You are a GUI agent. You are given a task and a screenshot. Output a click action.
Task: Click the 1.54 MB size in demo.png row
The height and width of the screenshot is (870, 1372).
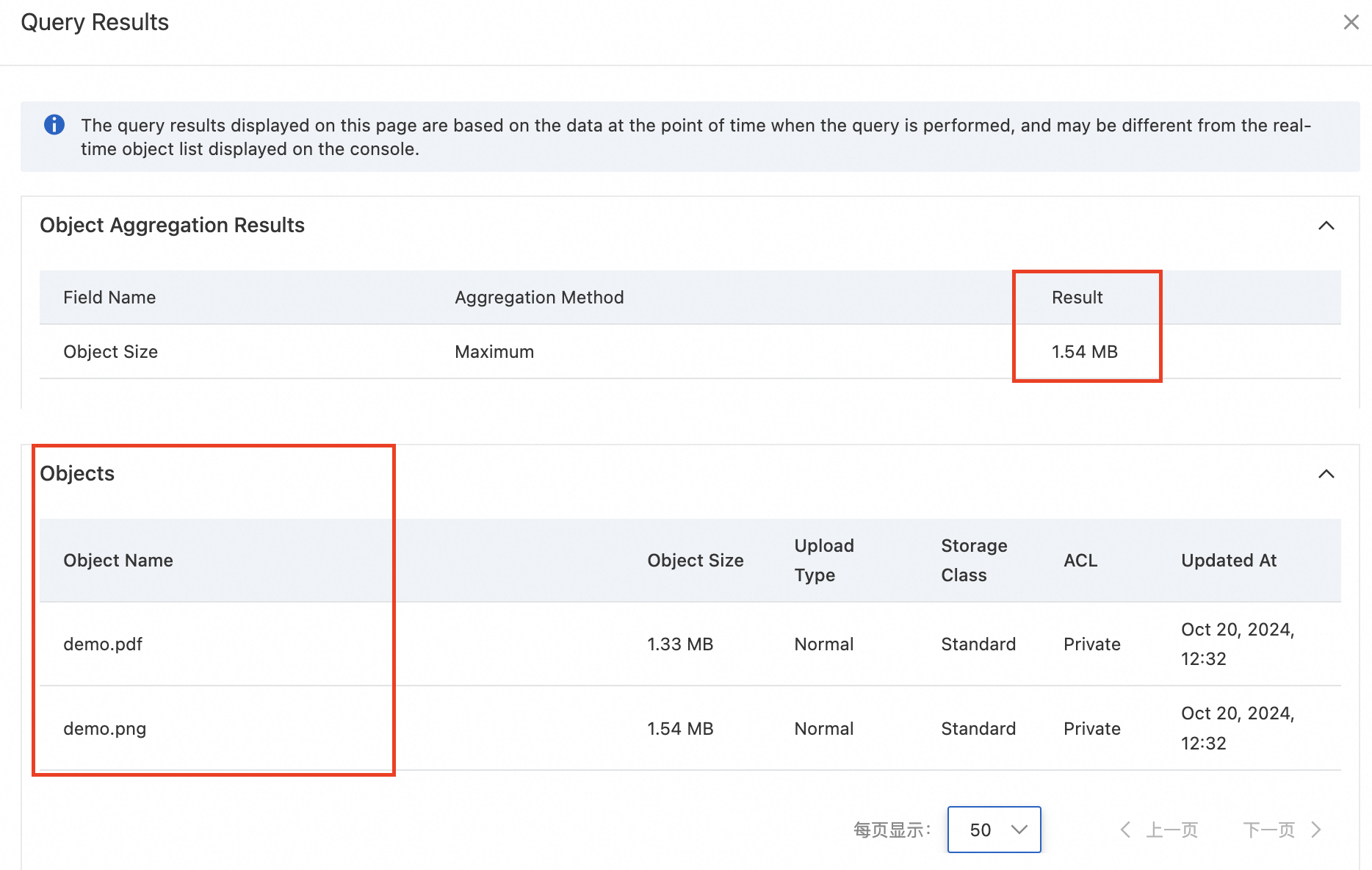(680, 729)
